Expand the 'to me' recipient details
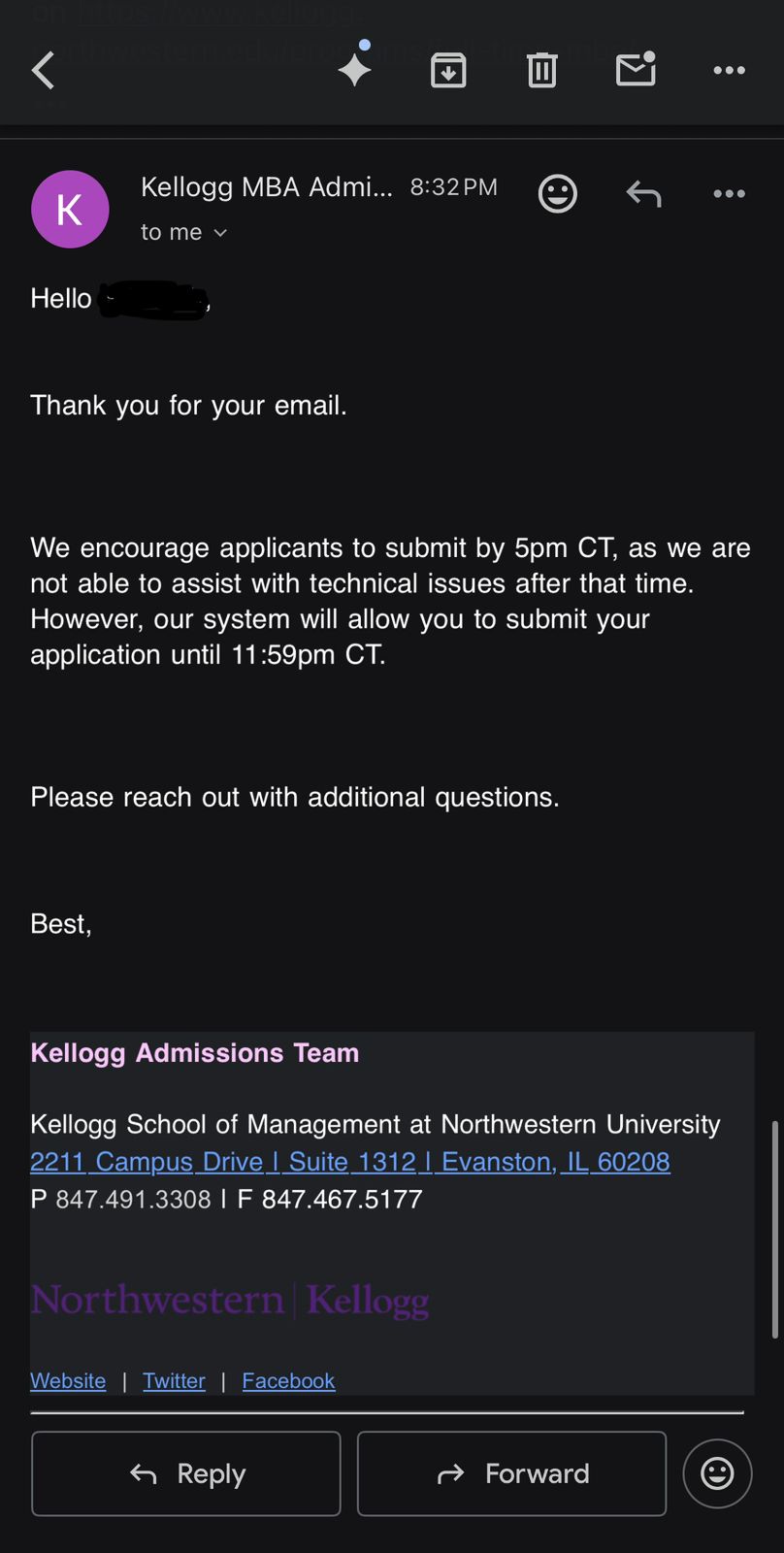The image size is (784, 1553). pyautogui.click(x=183, y=233)
